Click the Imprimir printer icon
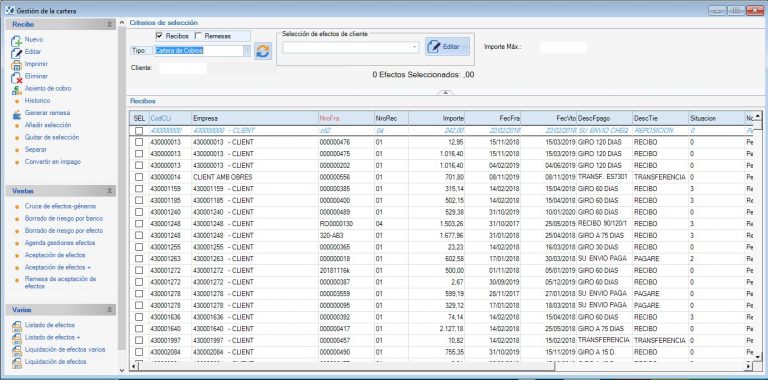Screen dimensions: 768x380 (17, 65)
